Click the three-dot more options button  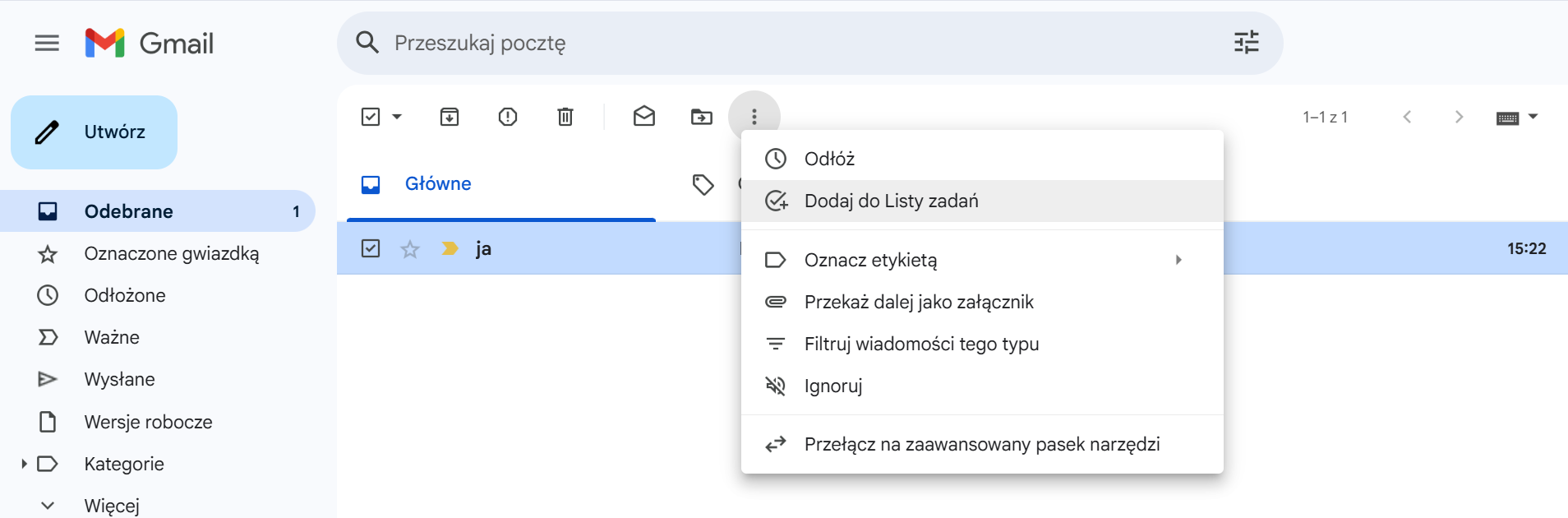754,117
